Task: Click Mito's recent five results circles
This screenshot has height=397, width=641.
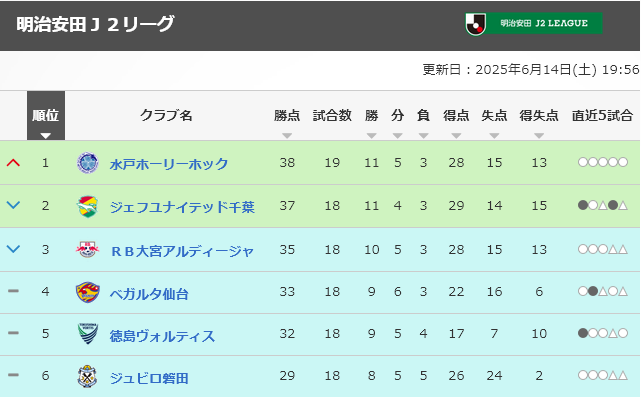Action: point(603,162)
